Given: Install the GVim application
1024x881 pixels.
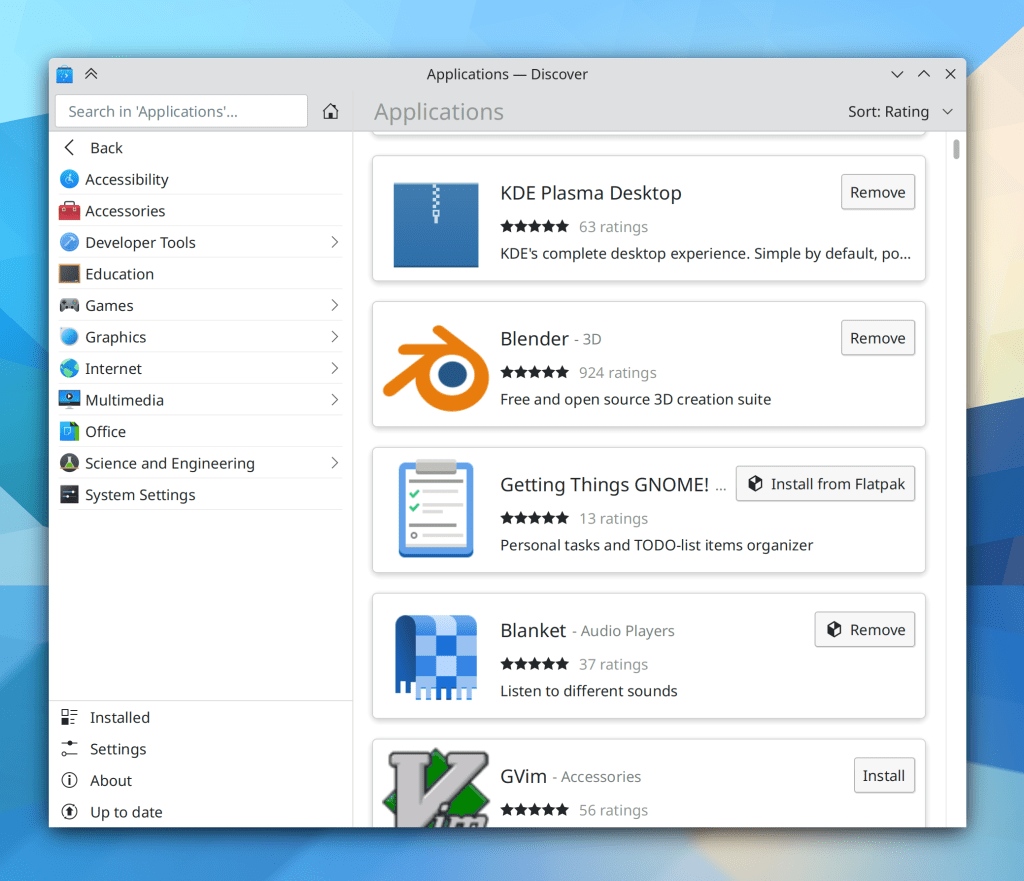Looking at the screenshot, I should 883,775.
